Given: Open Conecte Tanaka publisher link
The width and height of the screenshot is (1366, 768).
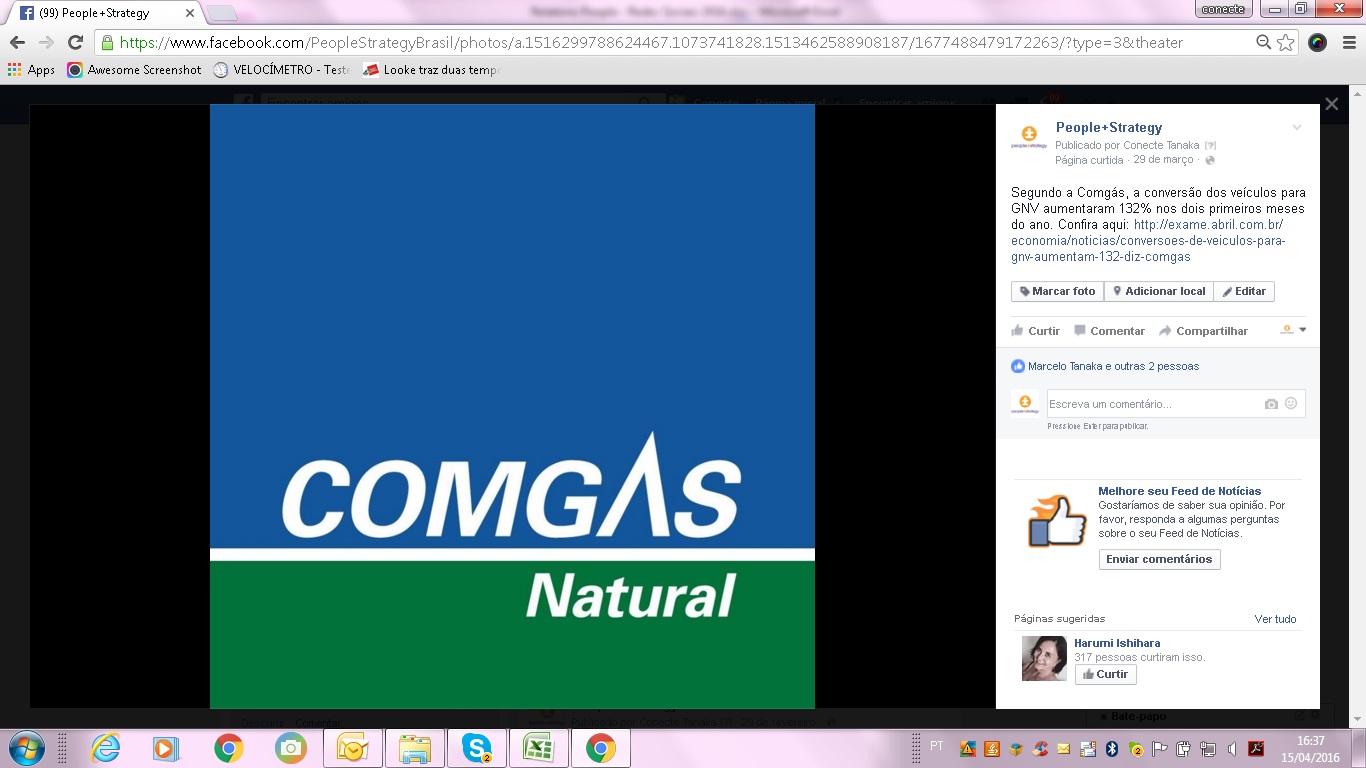Looking at the screenshot, I should tap(1162, 145).
